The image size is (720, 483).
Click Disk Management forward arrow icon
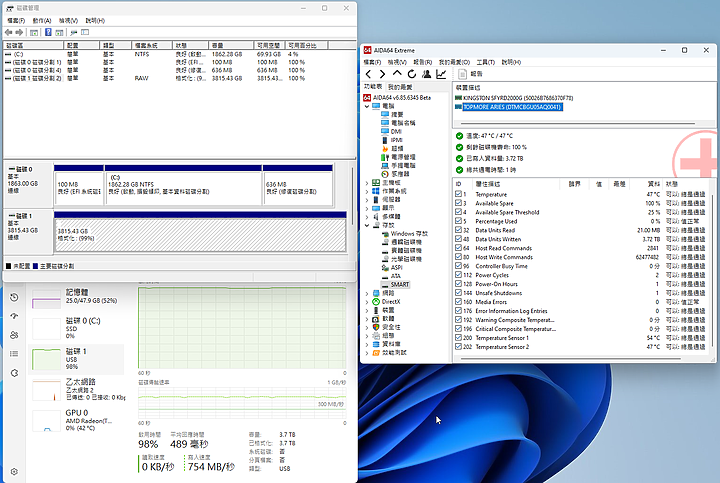pyautogui.click(x=19, y=33)
